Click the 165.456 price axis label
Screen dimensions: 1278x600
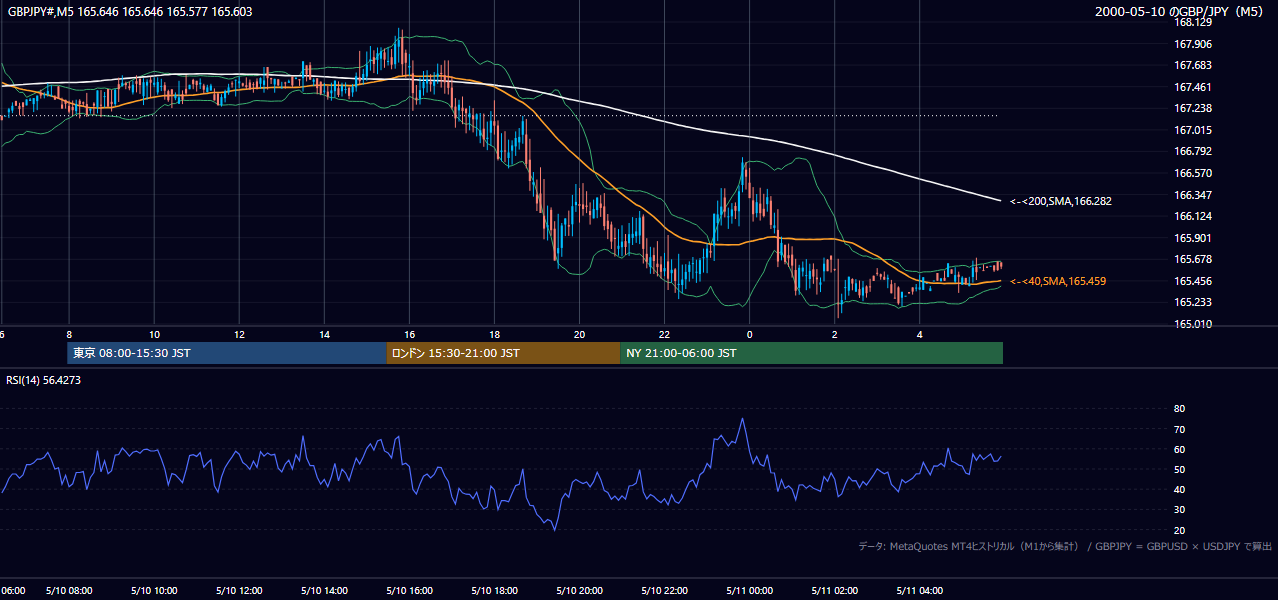click(x=1192, y=281)
